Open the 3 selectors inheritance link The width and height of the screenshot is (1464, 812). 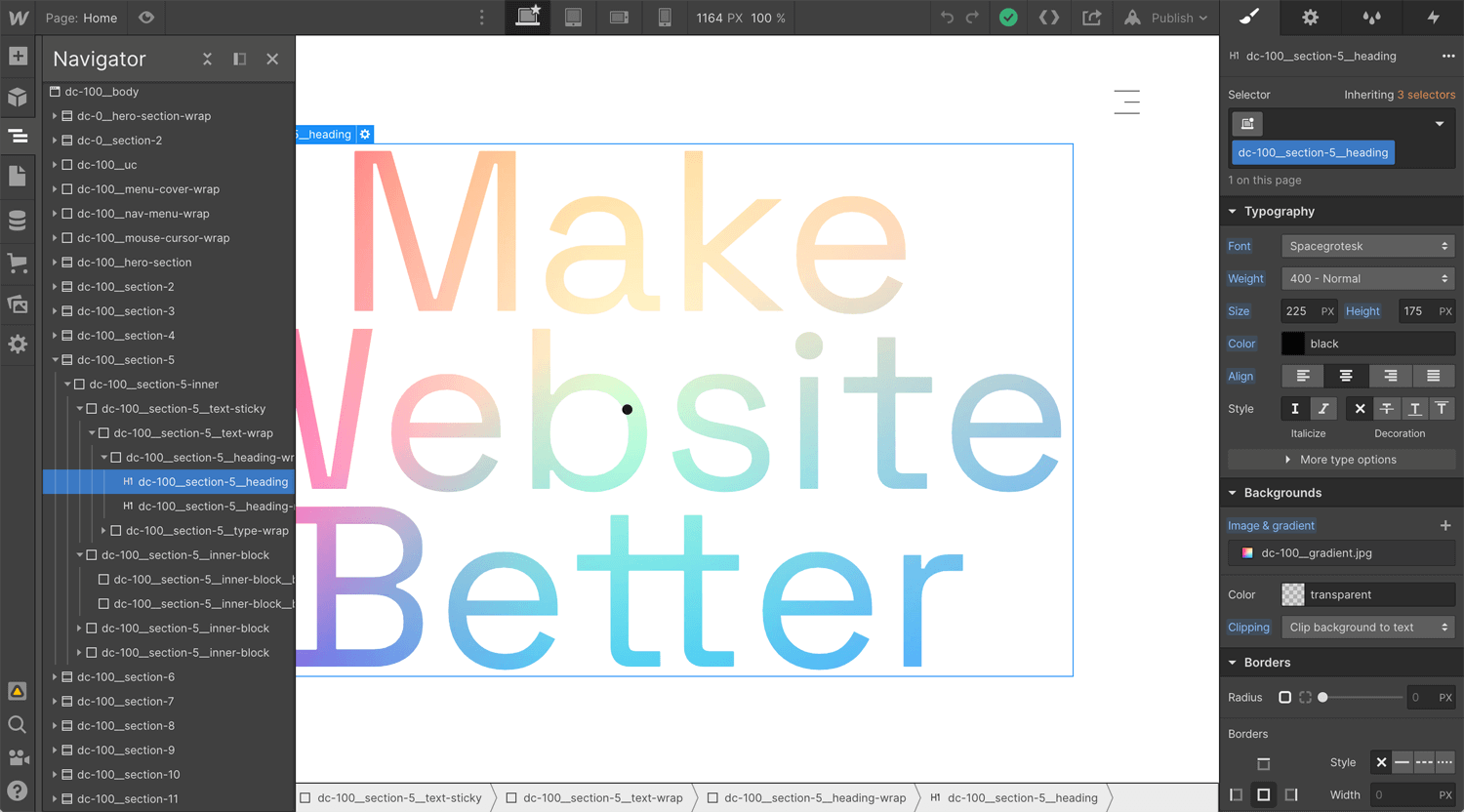(1426, 95)
